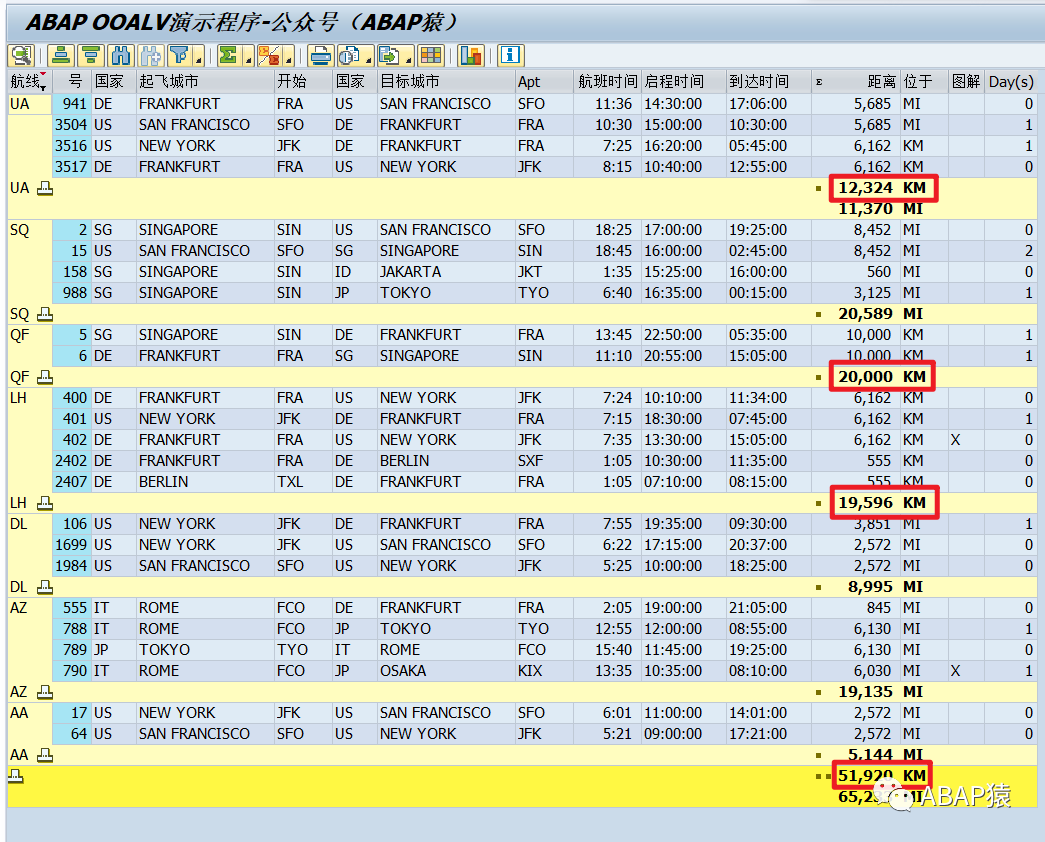Open the Details magnifier icon
Screen dimensions: 1045x842
(x=21, y=55)
